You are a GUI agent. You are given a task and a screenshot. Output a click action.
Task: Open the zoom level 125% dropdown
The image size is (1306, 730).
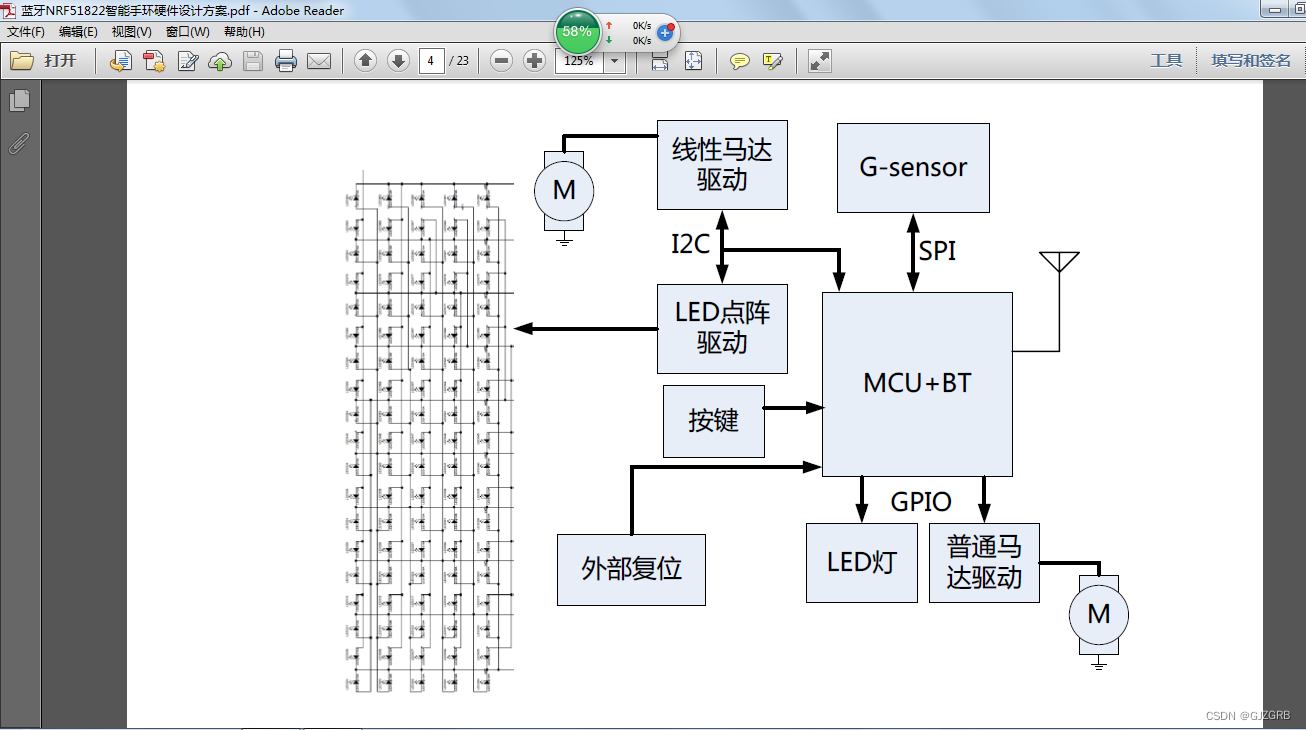(614, 61)
